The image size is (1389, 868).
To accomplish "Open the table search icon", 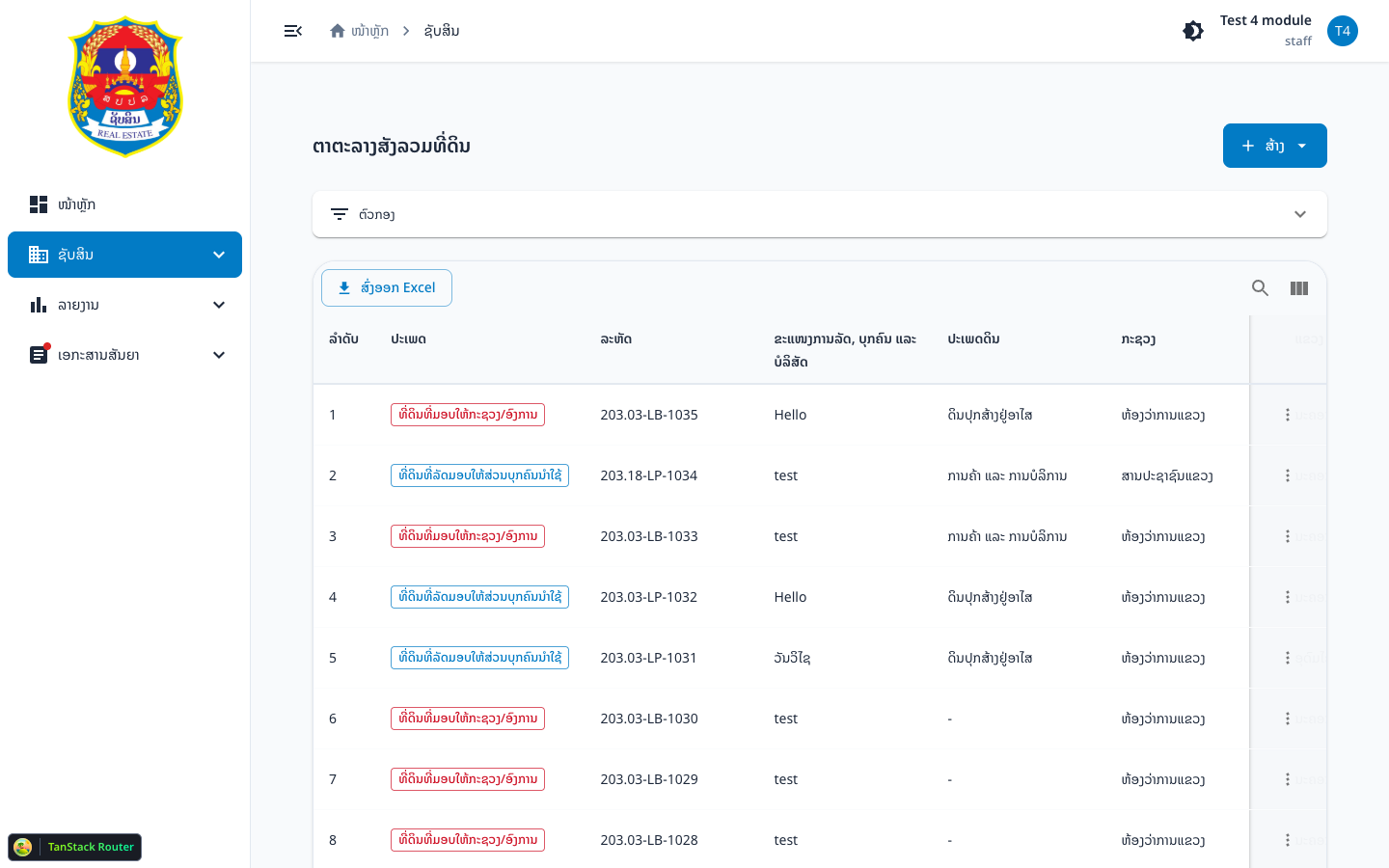I will [x=1260, y=287].
